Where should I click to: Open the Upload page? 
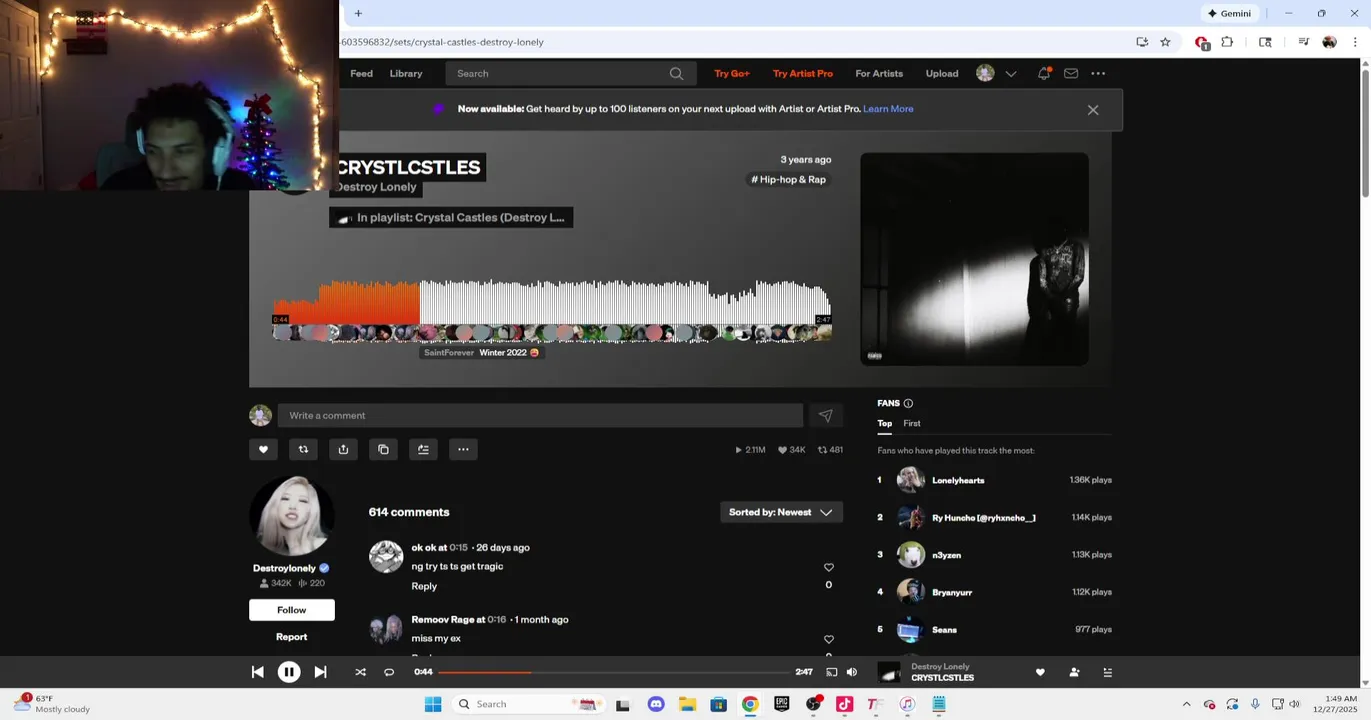point(942,74)
